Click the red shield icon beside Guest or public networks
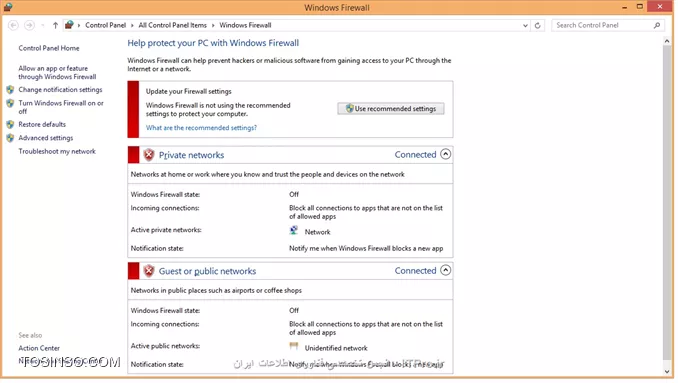678x383 pixels. point(149,271)
